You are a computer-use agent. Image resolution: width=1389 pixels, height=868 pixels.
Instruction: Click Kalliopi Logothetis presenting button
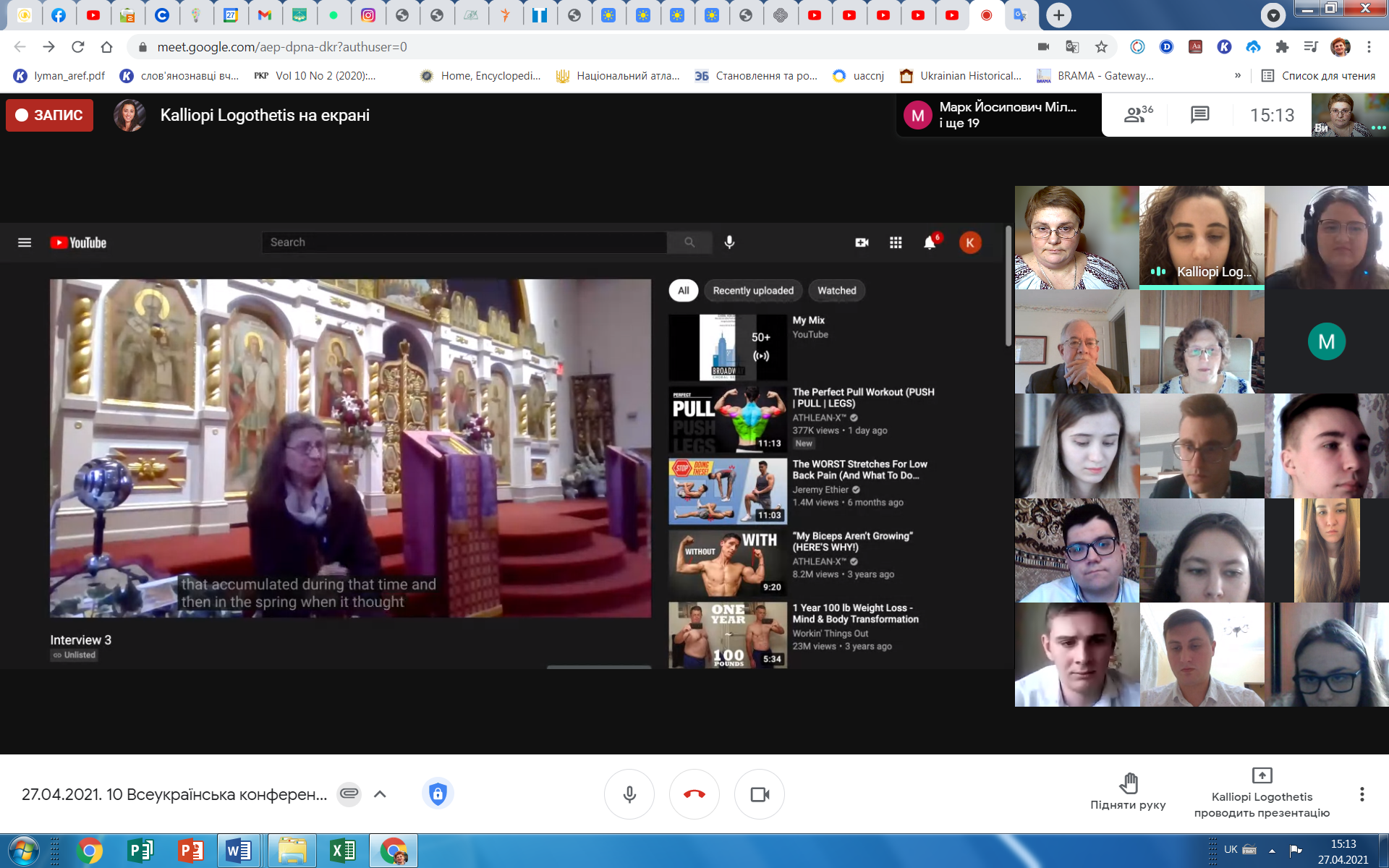1262,794
